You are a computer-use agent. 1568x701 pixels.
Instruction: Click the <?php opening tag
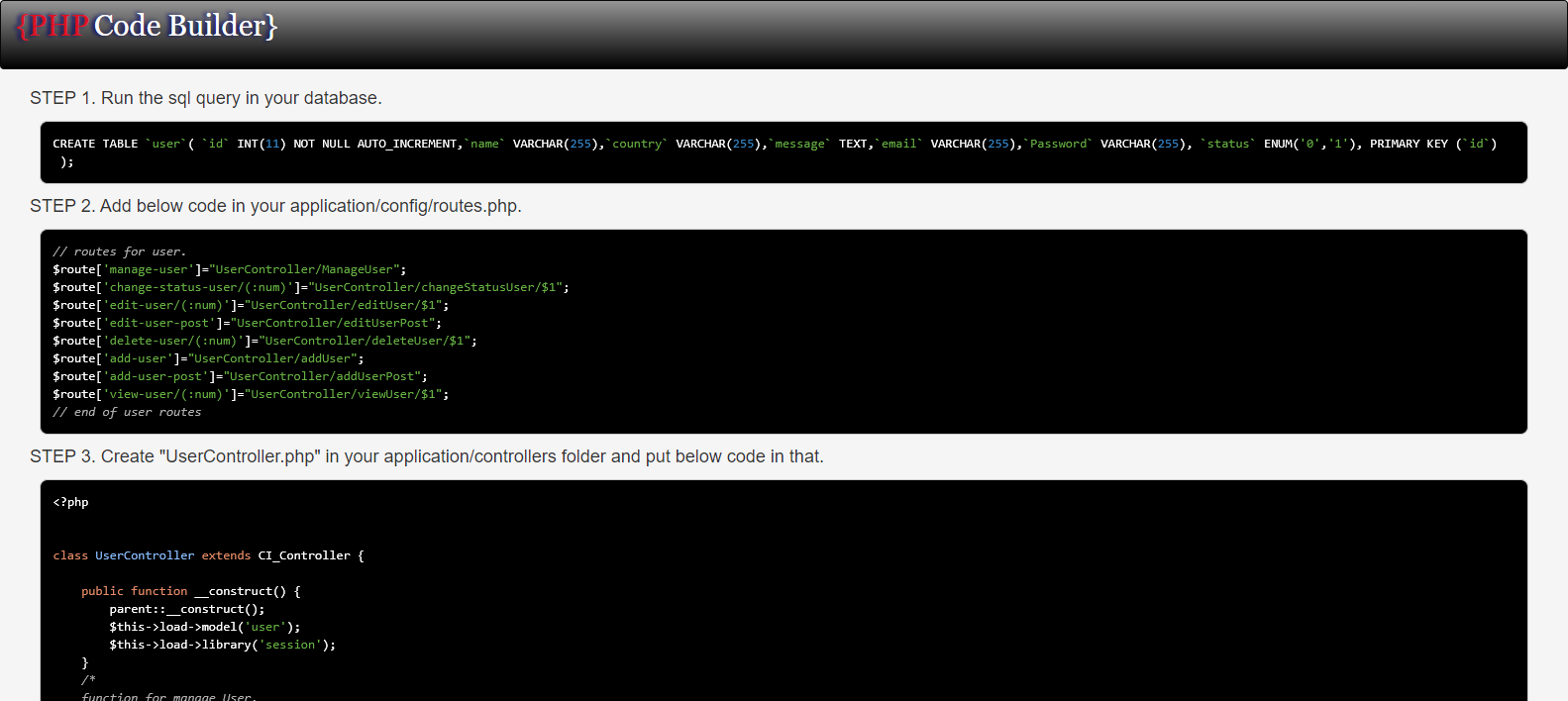(x=70, y=502)
